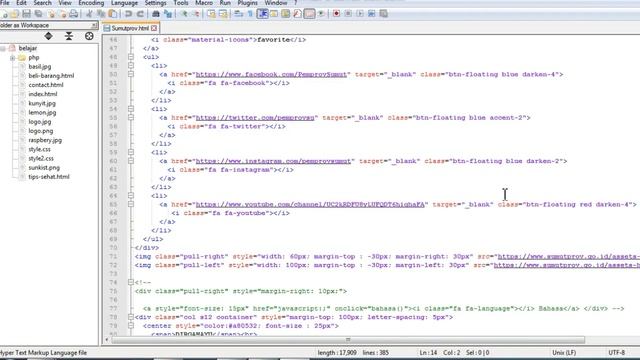640x360 pixels.
Task: Collapse the li block at line 49
Action: click(131, 65)
